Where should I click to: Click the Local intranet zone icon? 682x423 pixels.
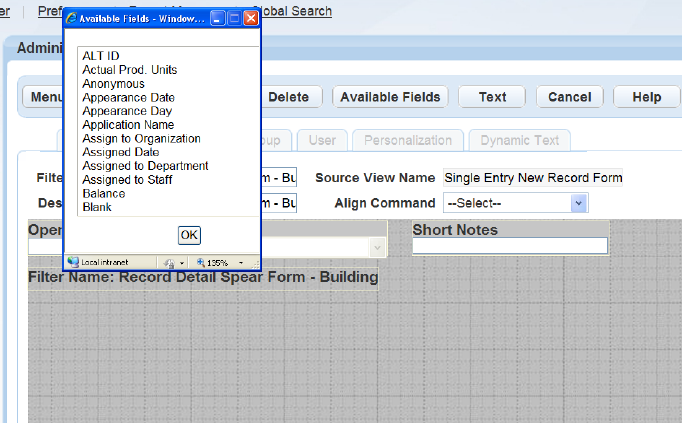pos(73,262)
